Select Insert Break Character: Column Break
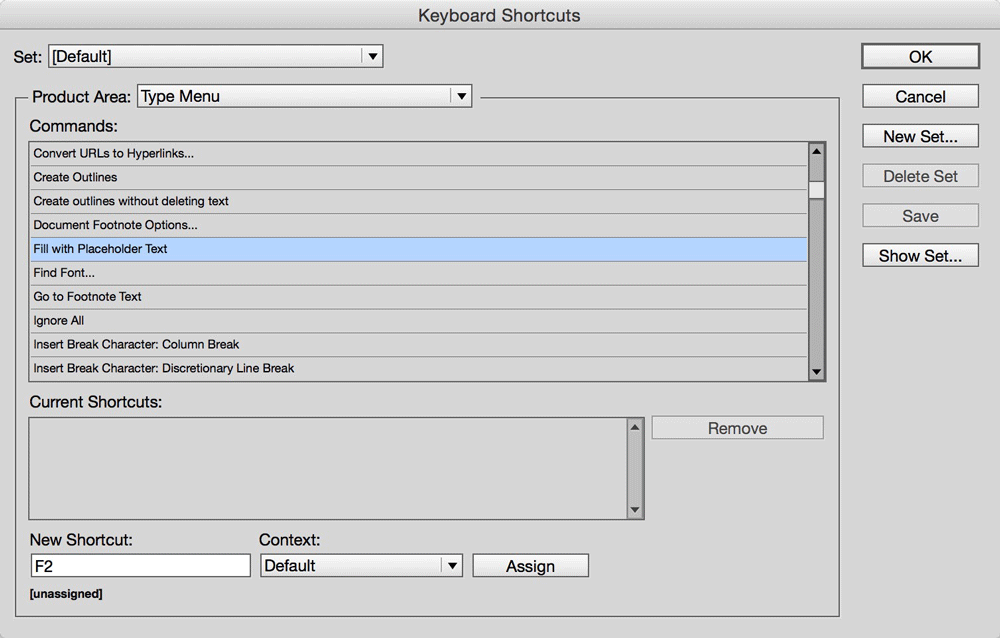This screenshot has width=1000, height=638. coord(137,345)
